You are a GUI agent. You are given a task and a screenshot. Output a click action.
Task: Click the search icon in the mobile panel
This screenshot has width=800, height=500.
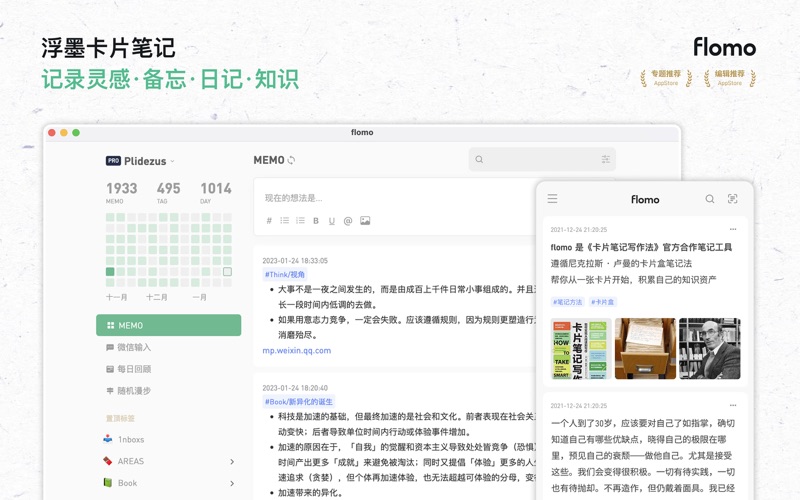click(x=710, y=198)
